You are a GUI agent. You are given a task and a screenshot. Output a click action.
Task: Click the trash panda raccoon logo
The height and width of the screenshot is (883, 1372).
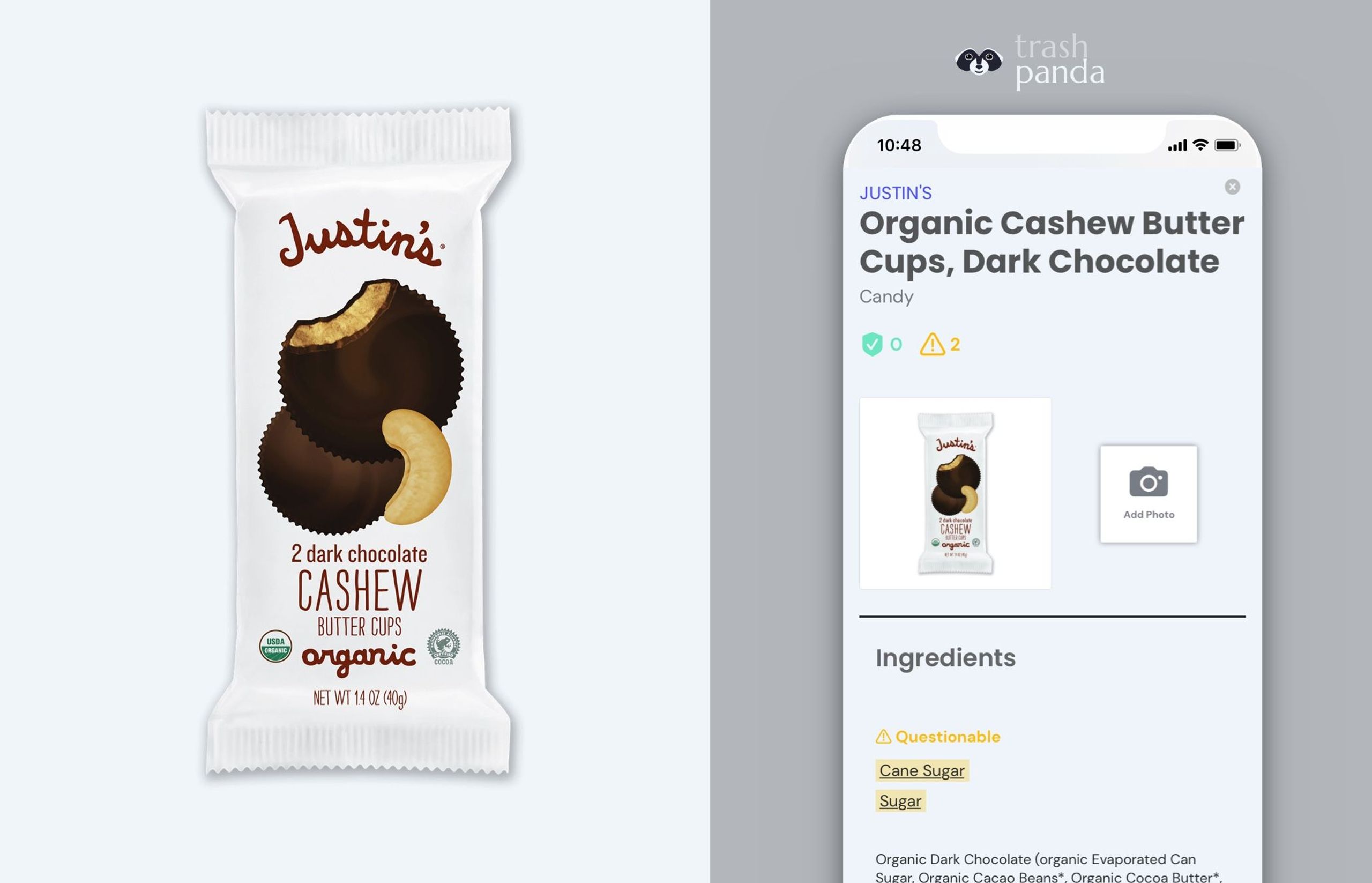coord(979,61)
